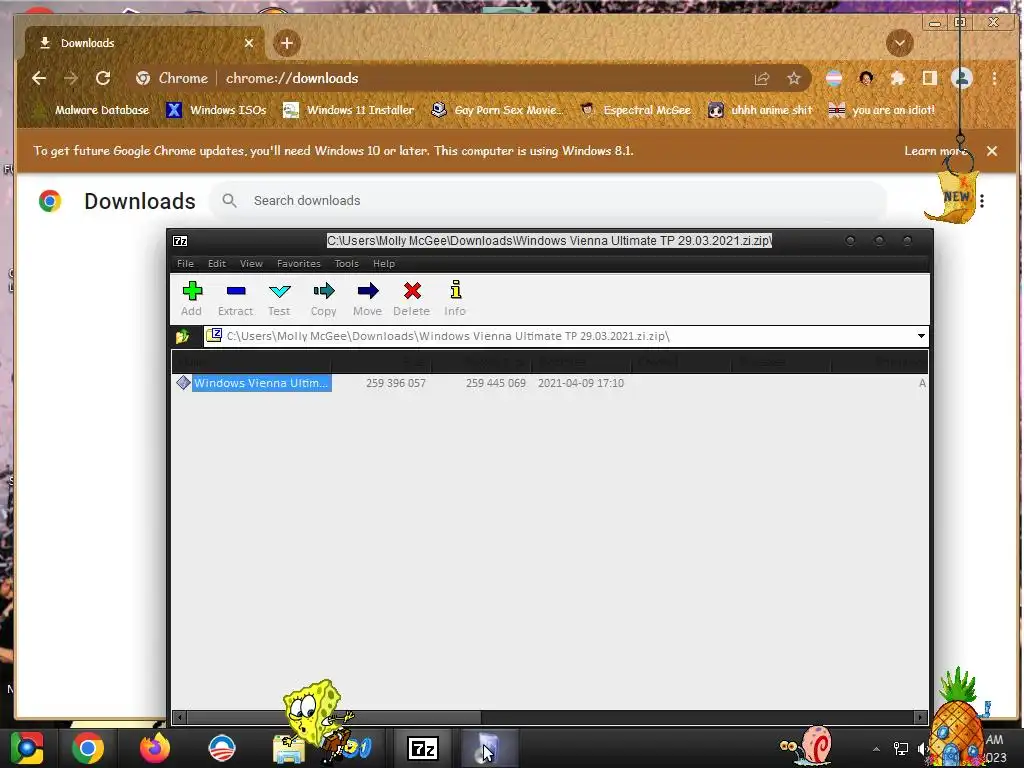Bookmark this page with the star icon
1024x768 pixels.
point(793,79)
